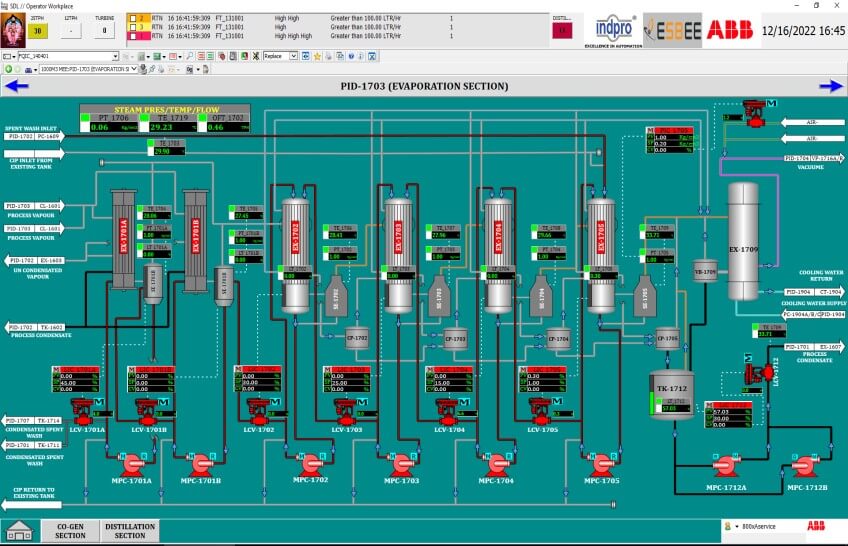Image resolution: width=848 pixels, height=546 pixels.
Task: Select pump MPC-1704 symbol
Action: coord(496,464)
